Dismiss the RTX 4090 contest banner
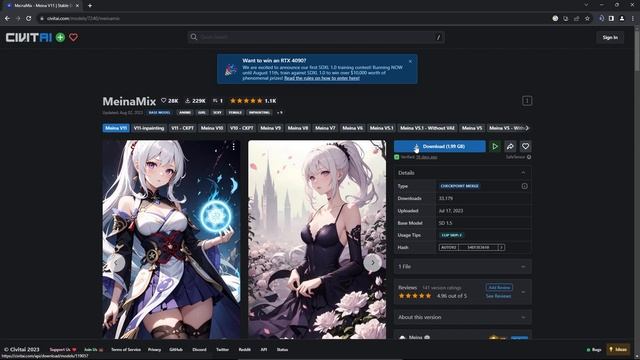The image size is (640, 360). click(410, 61)
